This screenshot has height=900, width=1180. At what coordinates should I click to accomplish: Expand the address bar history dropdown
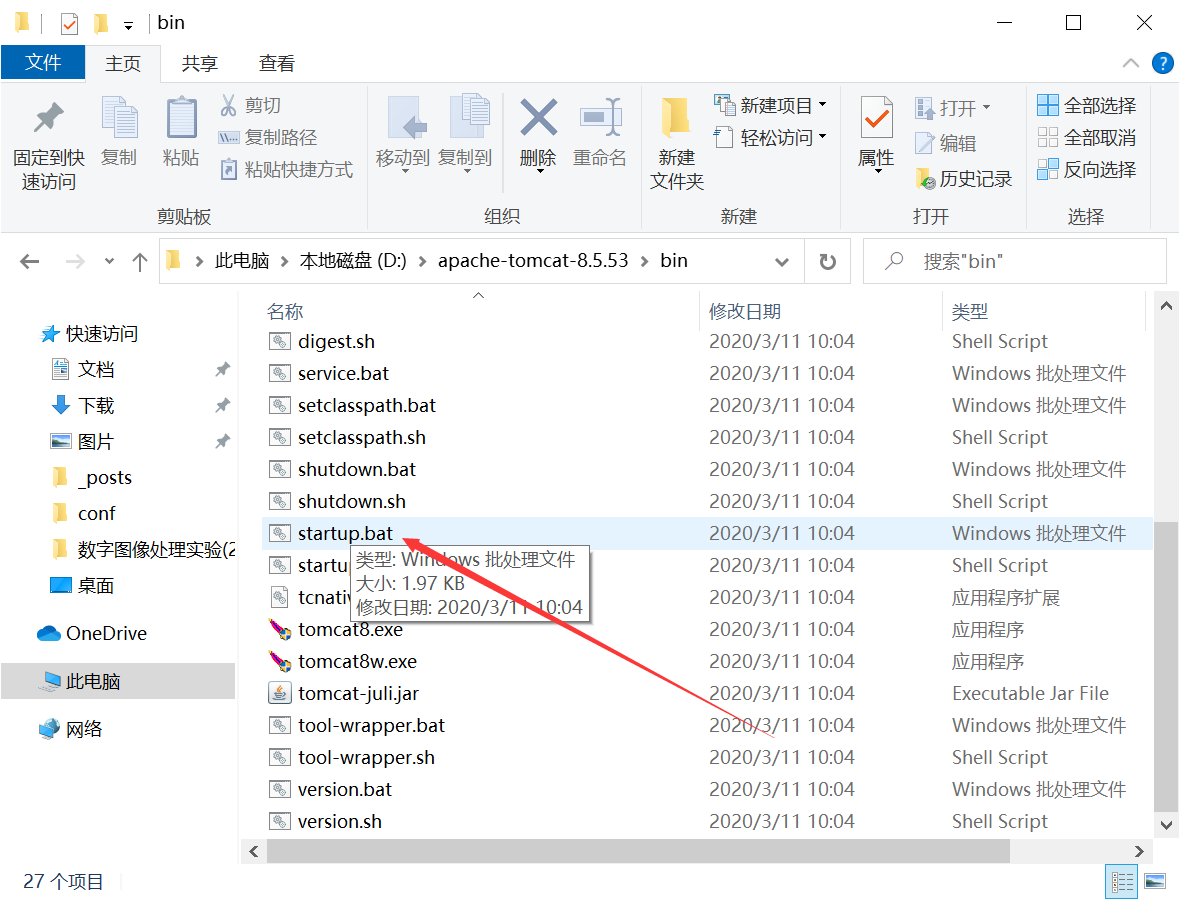[x=782, y=261]
